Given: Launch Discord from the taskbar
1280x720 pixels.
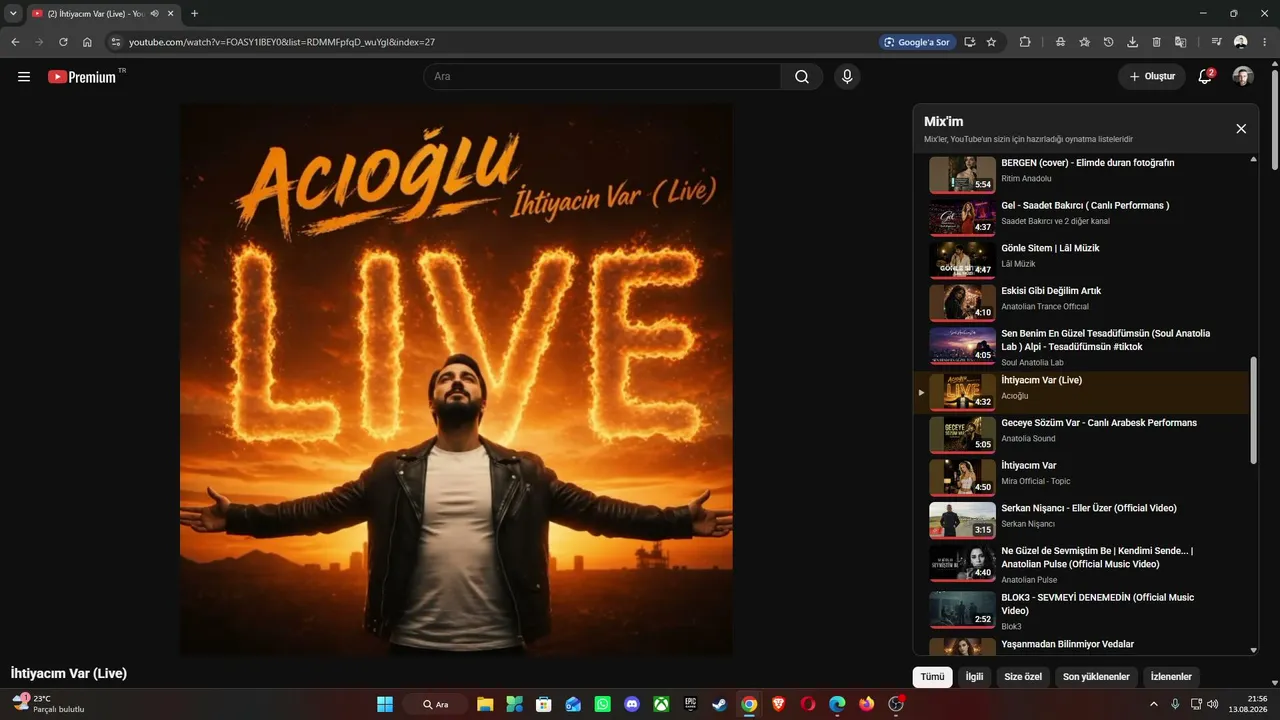Looking at the screenshot, I should (631, 704).
